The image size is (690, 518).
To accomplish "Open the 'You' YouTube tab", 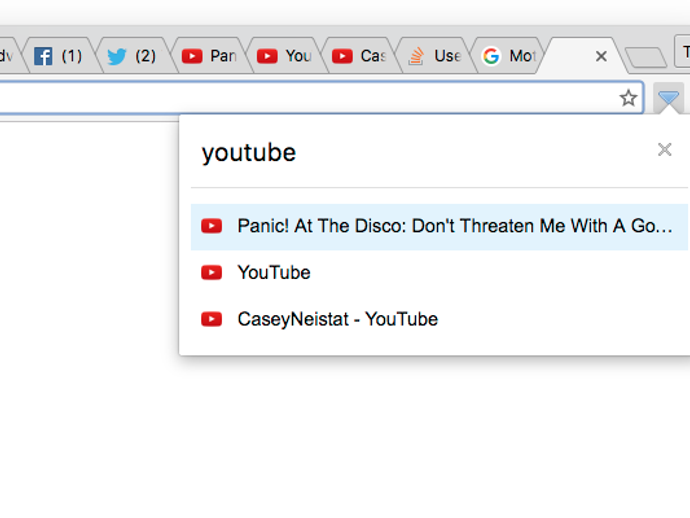I will click(x=284, y=56).
